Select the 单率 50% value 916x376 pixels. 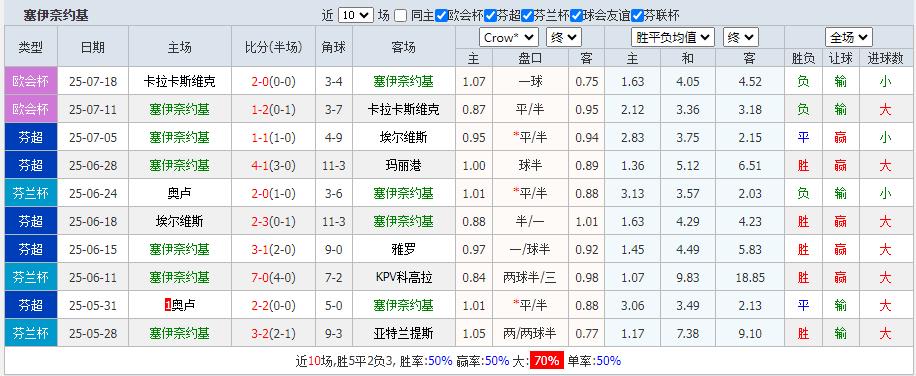[609, 361]
